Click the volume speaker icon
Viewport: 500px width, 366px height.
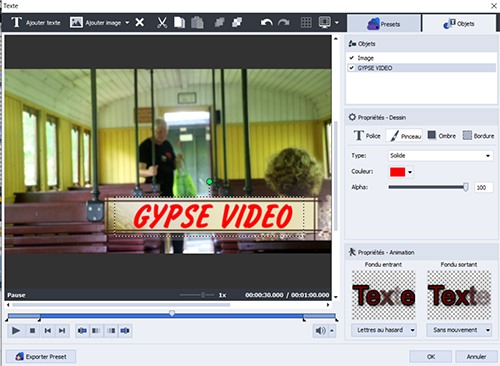320,331
